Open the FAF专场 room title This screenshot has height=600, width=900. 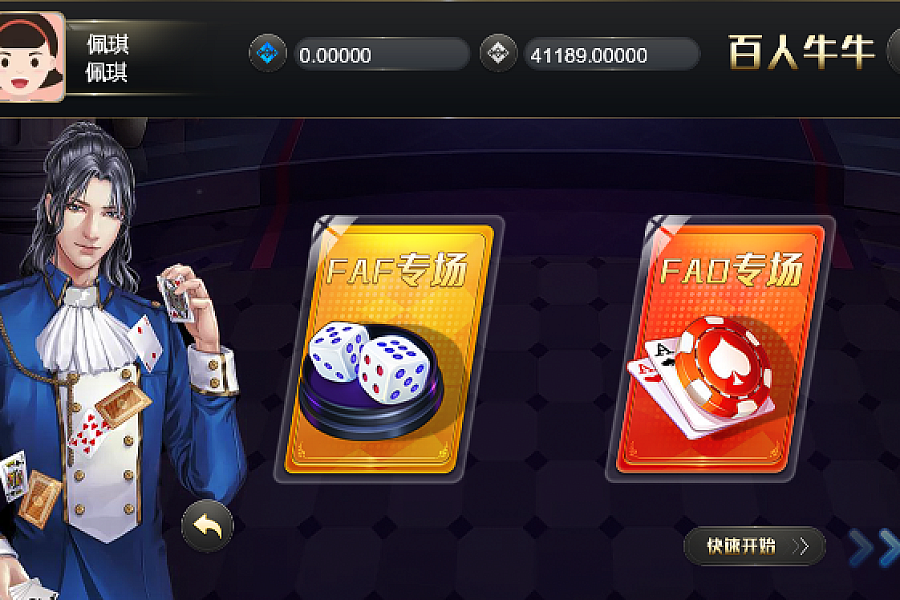point(397,269)
